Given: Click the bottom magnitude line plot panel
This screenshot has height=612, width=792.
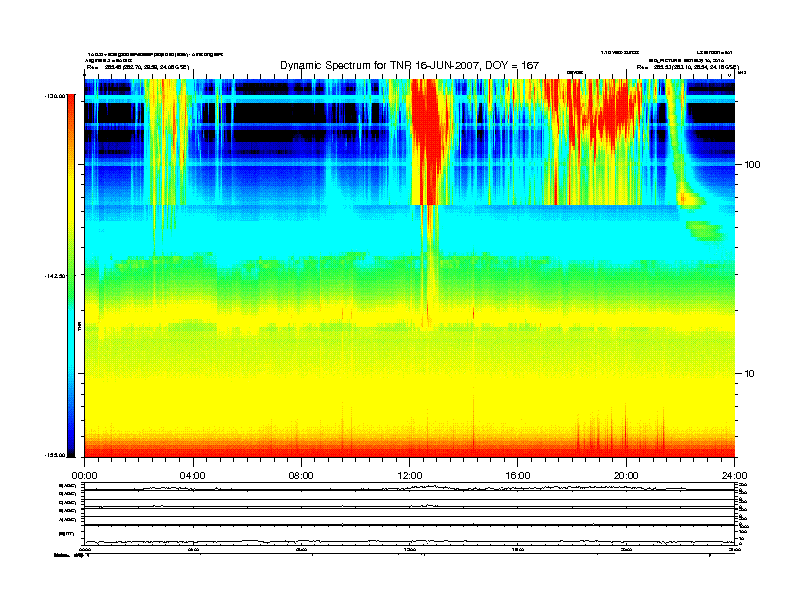Looking at the screenshot, I should 409,535.
